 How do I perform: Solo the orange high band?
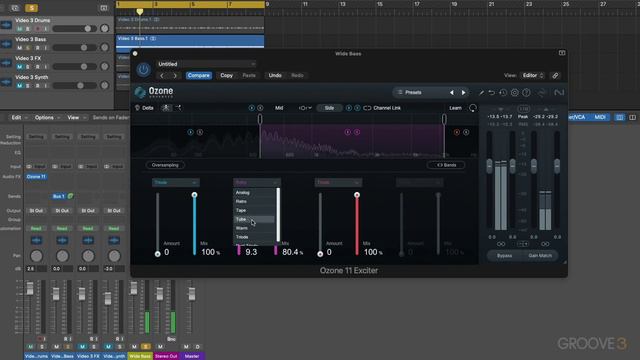466,132
